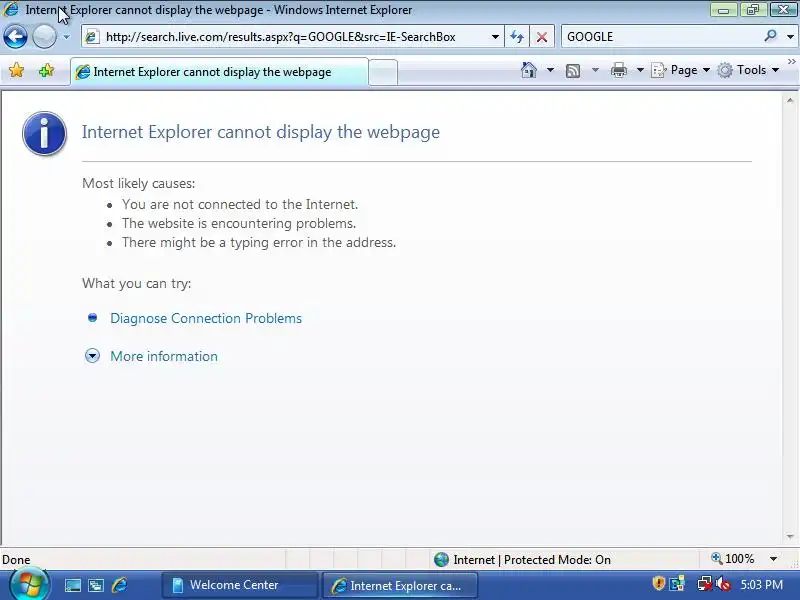Click the Back navigation button
This screenshot has height=600, width=800.
(15, 37)
